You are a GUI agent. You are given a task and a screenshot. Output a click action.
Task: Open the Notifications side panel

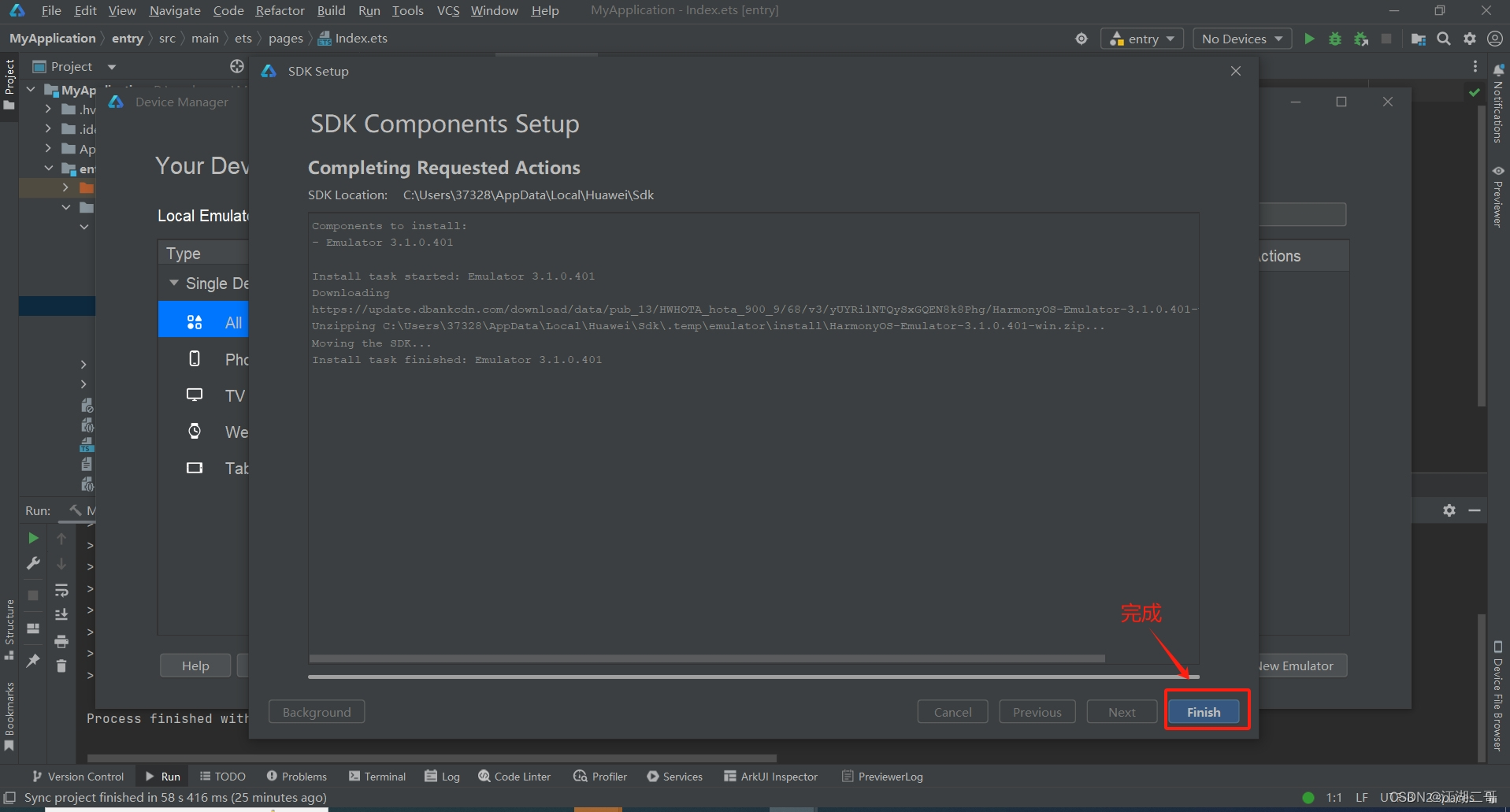tap(1498, 105)
